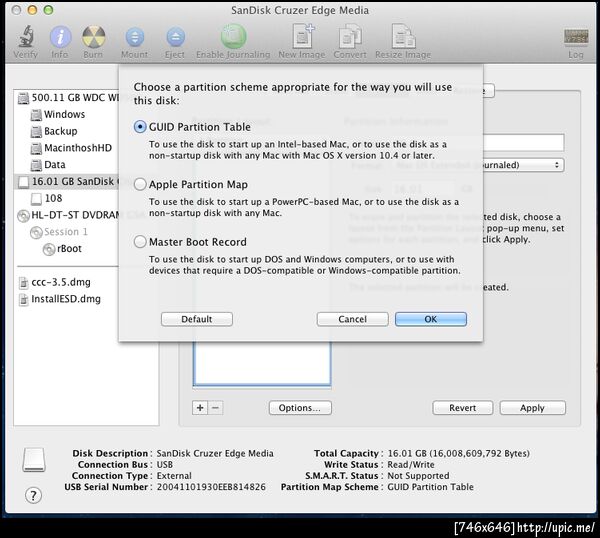The height and width of the screenshot is (538, 600).
Task: Click the Apply button
Action: click(x=532, y=408)
